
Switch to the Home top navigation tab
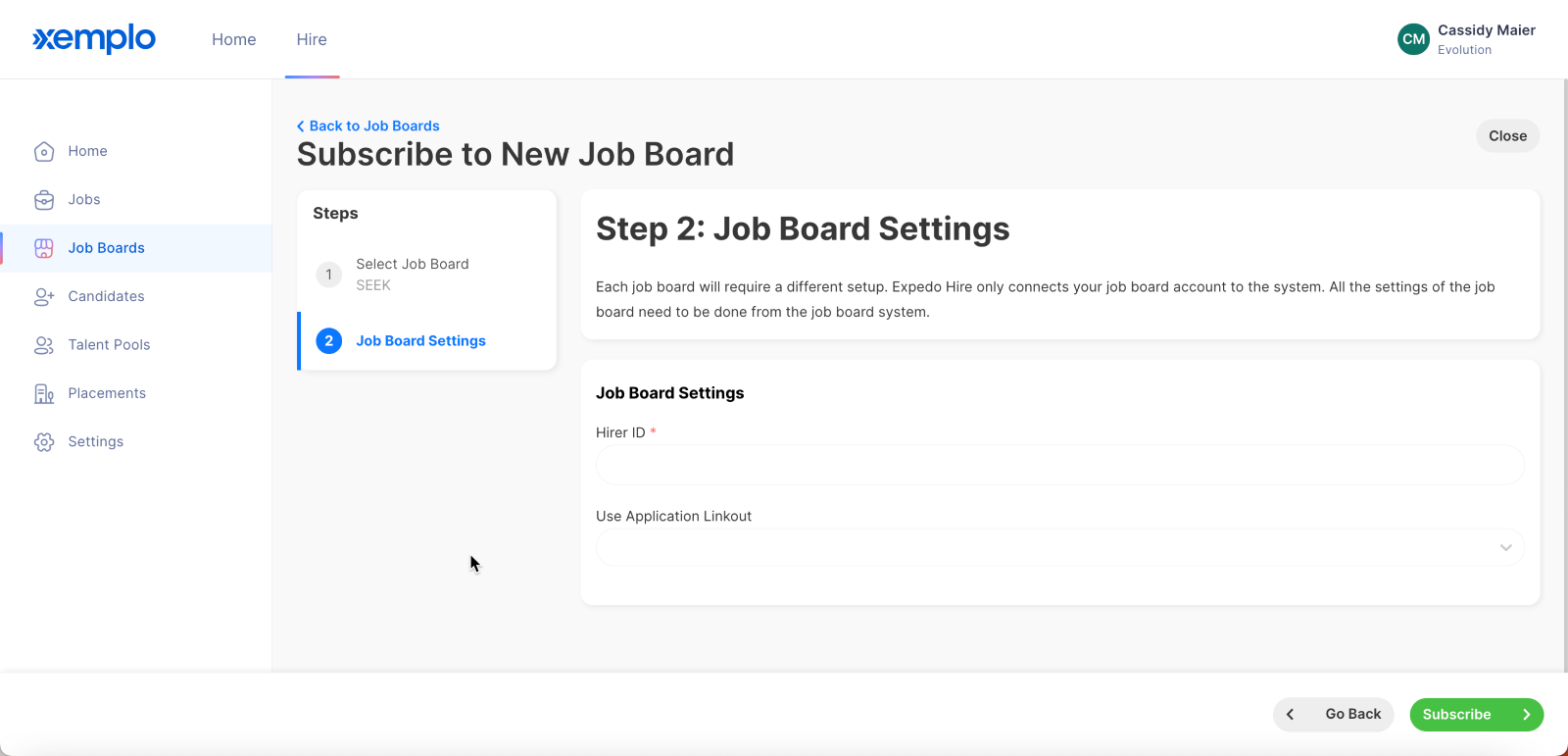tap(233, 39)
